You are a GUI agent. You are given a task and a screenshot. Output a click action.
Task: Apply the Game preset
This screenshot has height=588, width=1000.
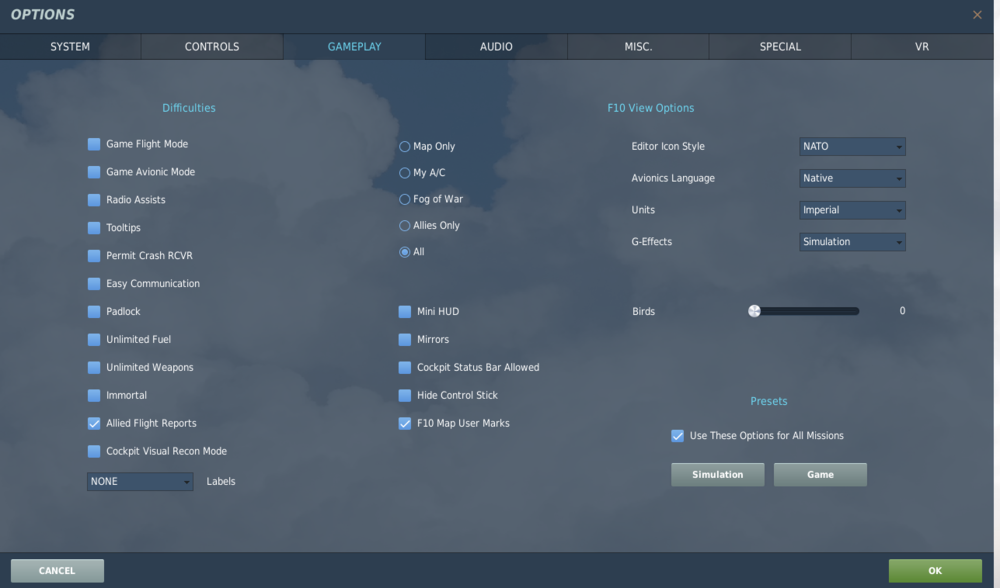click(820, 474)
